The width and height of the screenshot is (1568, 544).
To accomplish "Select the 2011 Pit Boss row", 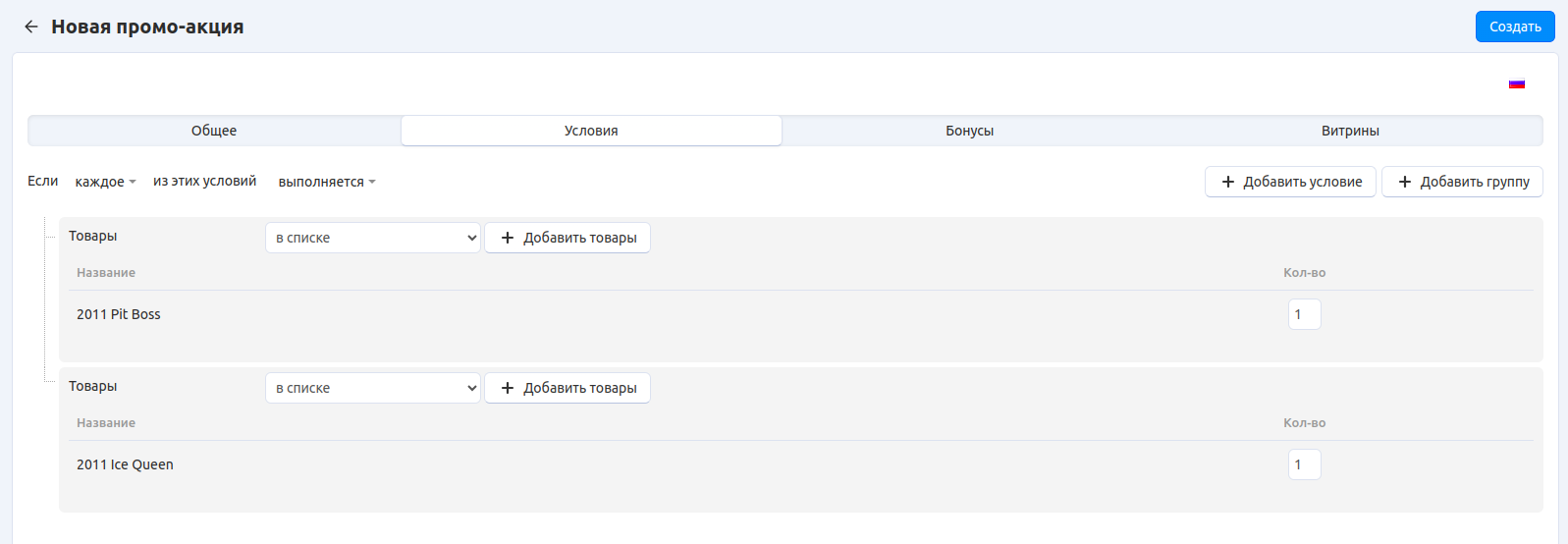I will click(x=119, y=314).
